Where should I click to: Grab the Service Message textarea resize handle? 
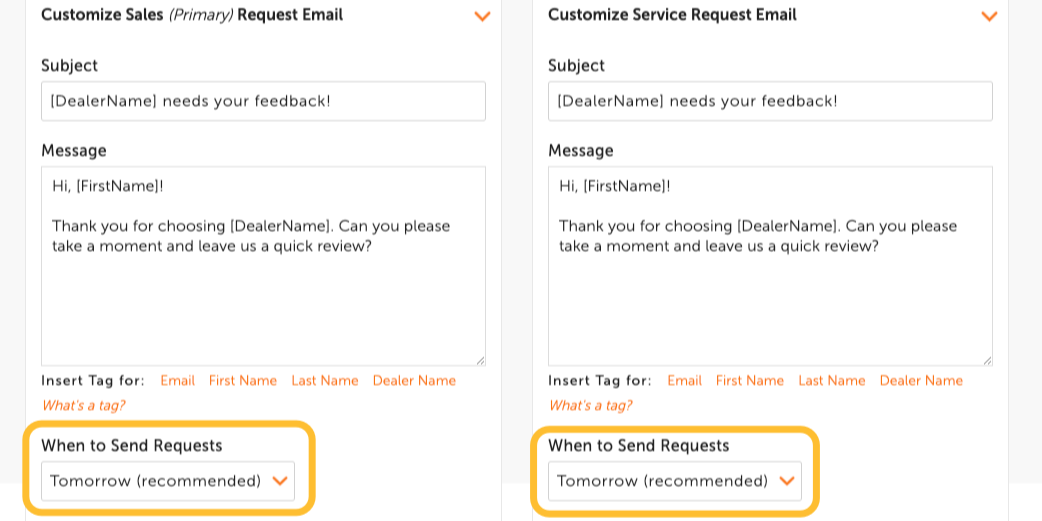pyautogui.click(x=987, y=360)
